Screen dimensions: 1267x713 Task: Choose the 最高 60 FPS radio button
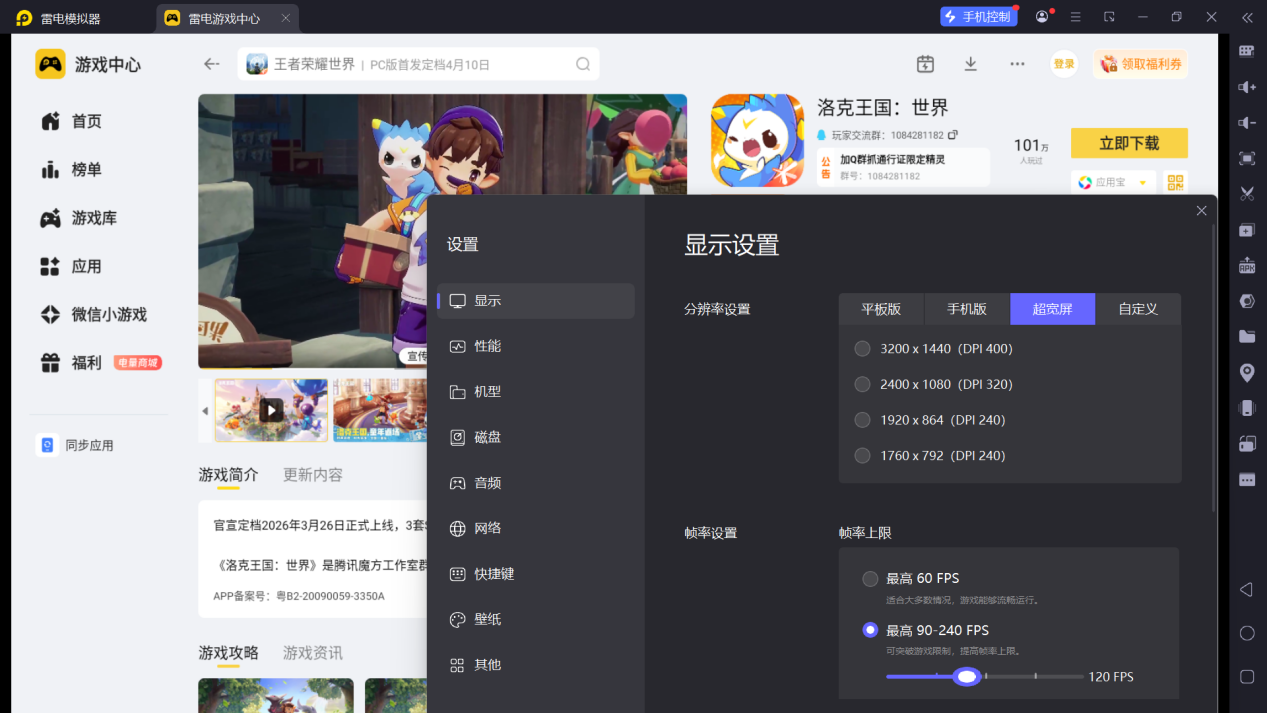(870, 579)
